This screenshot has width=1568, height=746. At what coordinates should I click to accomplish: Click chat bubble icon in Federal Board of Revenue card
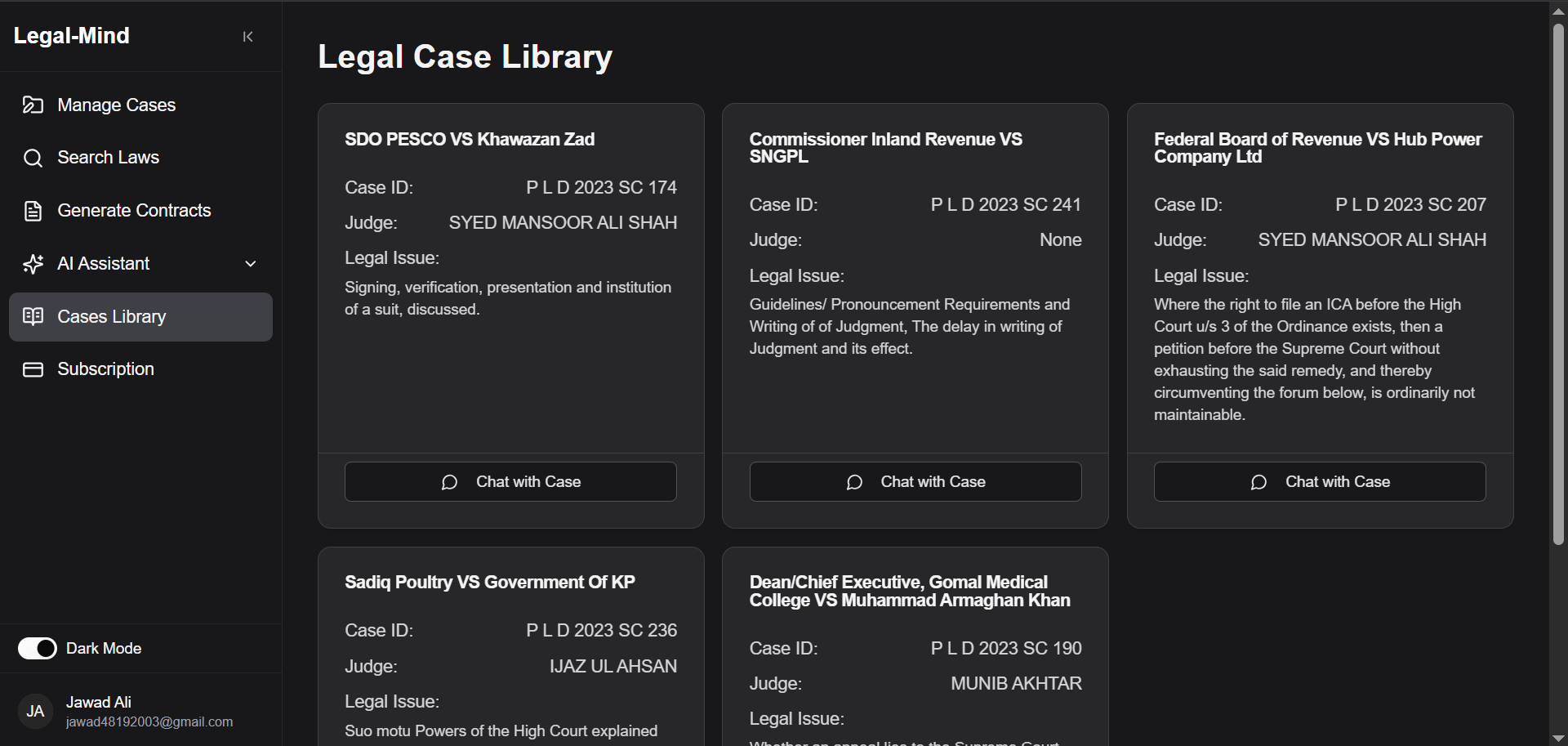[x=1258, y=482]
